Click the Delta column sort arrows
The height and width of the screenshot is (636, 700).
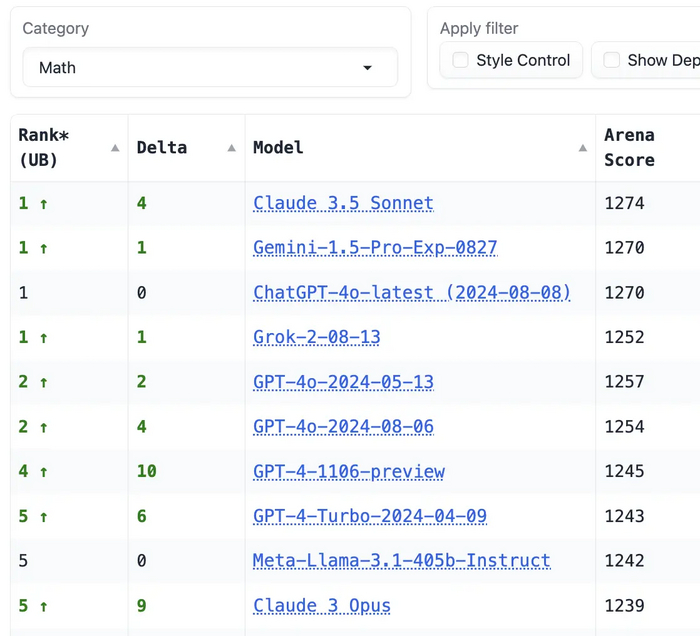point(232,148)
